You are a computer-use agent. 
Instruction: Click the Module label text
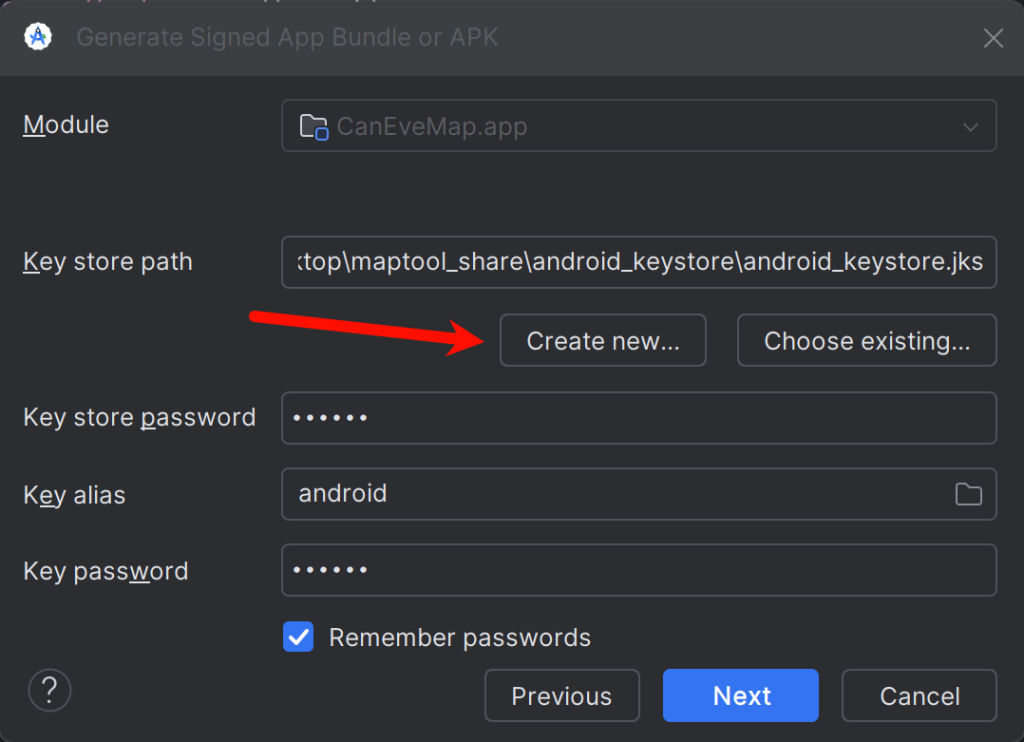pos(66,125)
